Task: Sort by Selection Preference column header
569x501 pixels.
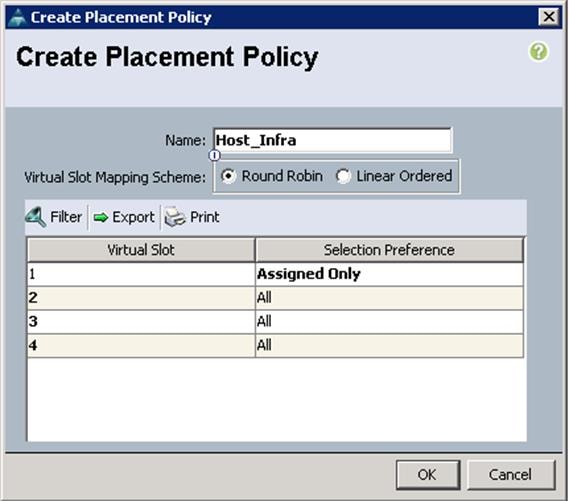Action: [x=389, y=250]
